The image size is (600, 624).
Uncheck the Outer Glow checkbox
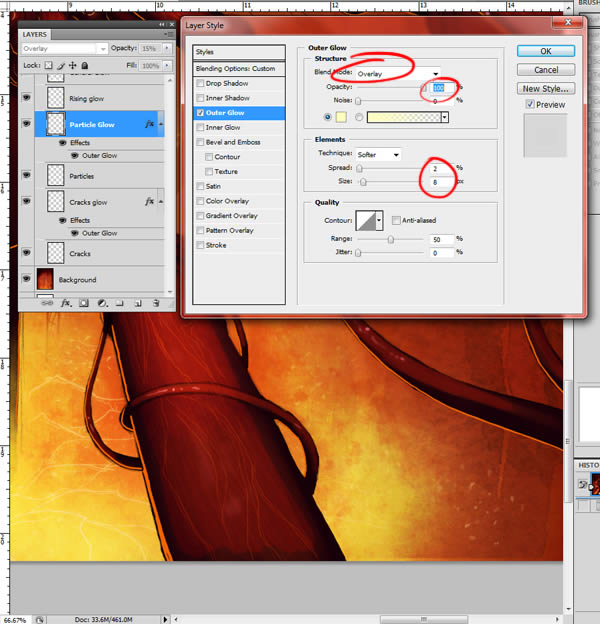click(x=200, y=113)
